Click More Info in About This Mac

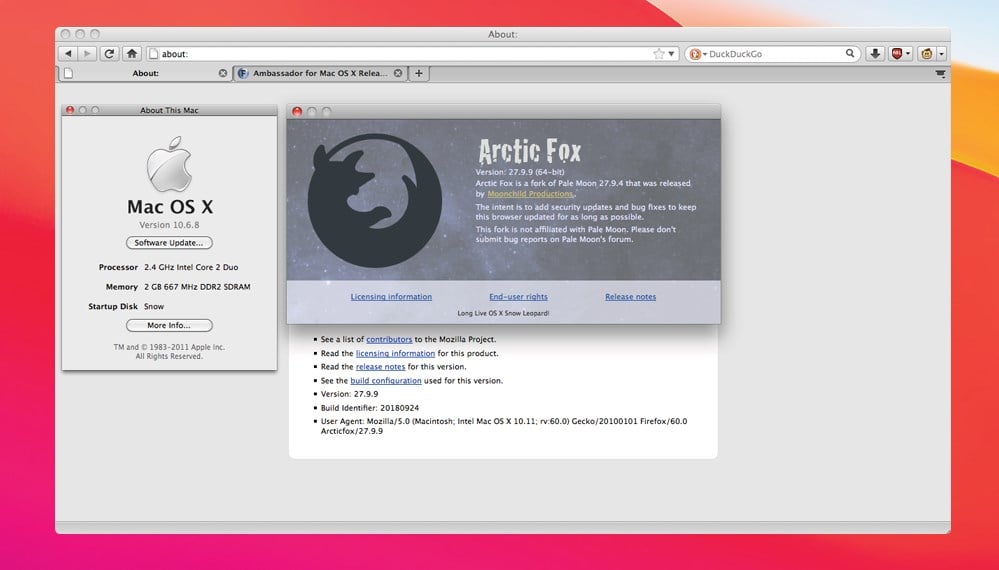click(x=169, y=325)
